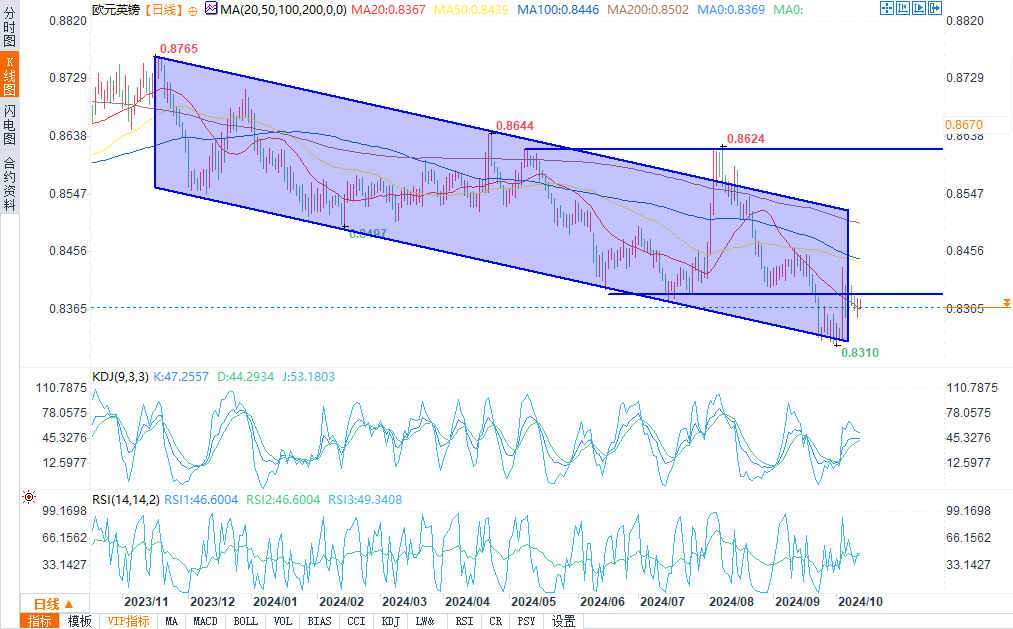Click the J:53.1803 value

(x=309, y=376)
